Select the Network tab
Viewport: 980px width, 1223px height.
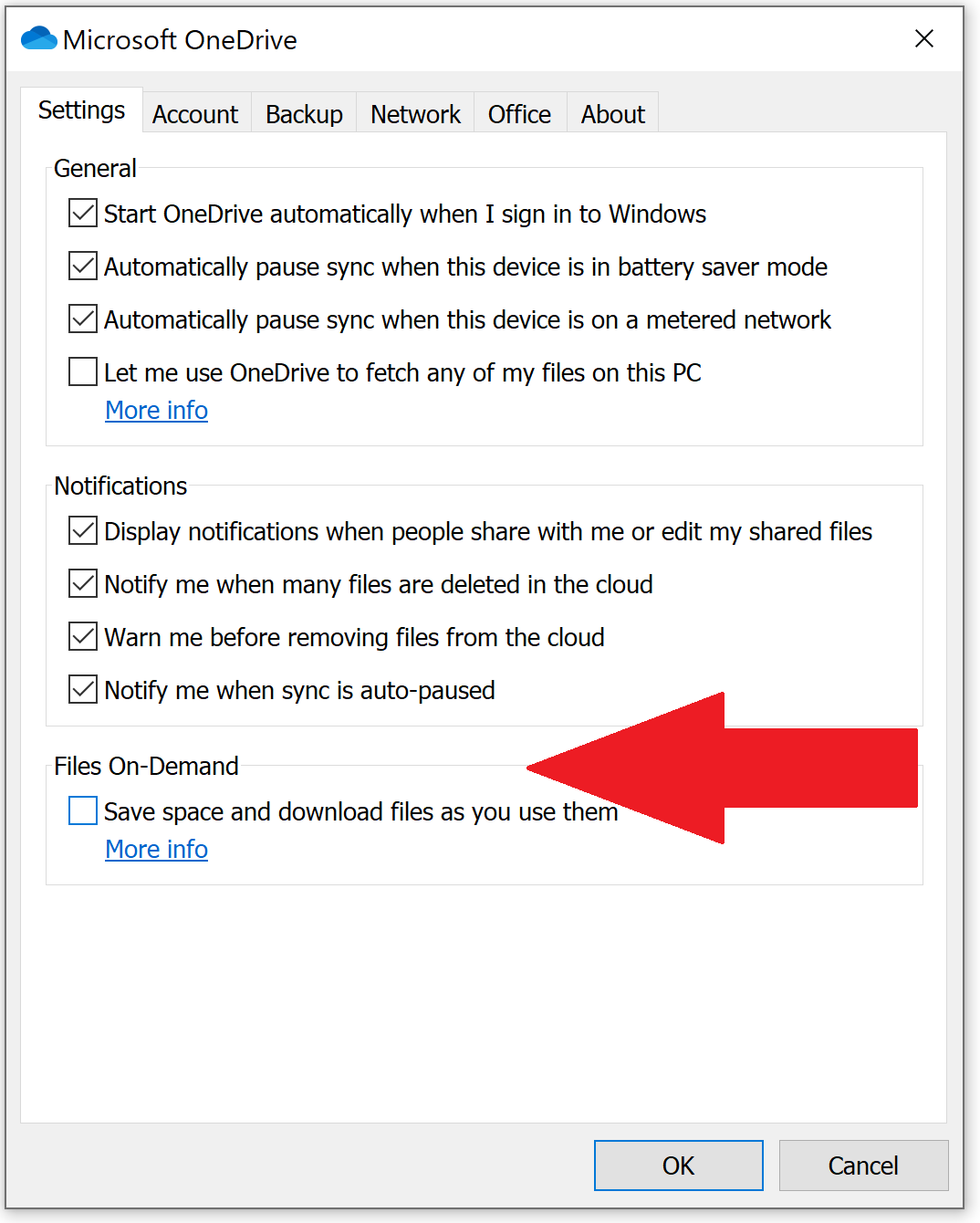coord(414,113)
